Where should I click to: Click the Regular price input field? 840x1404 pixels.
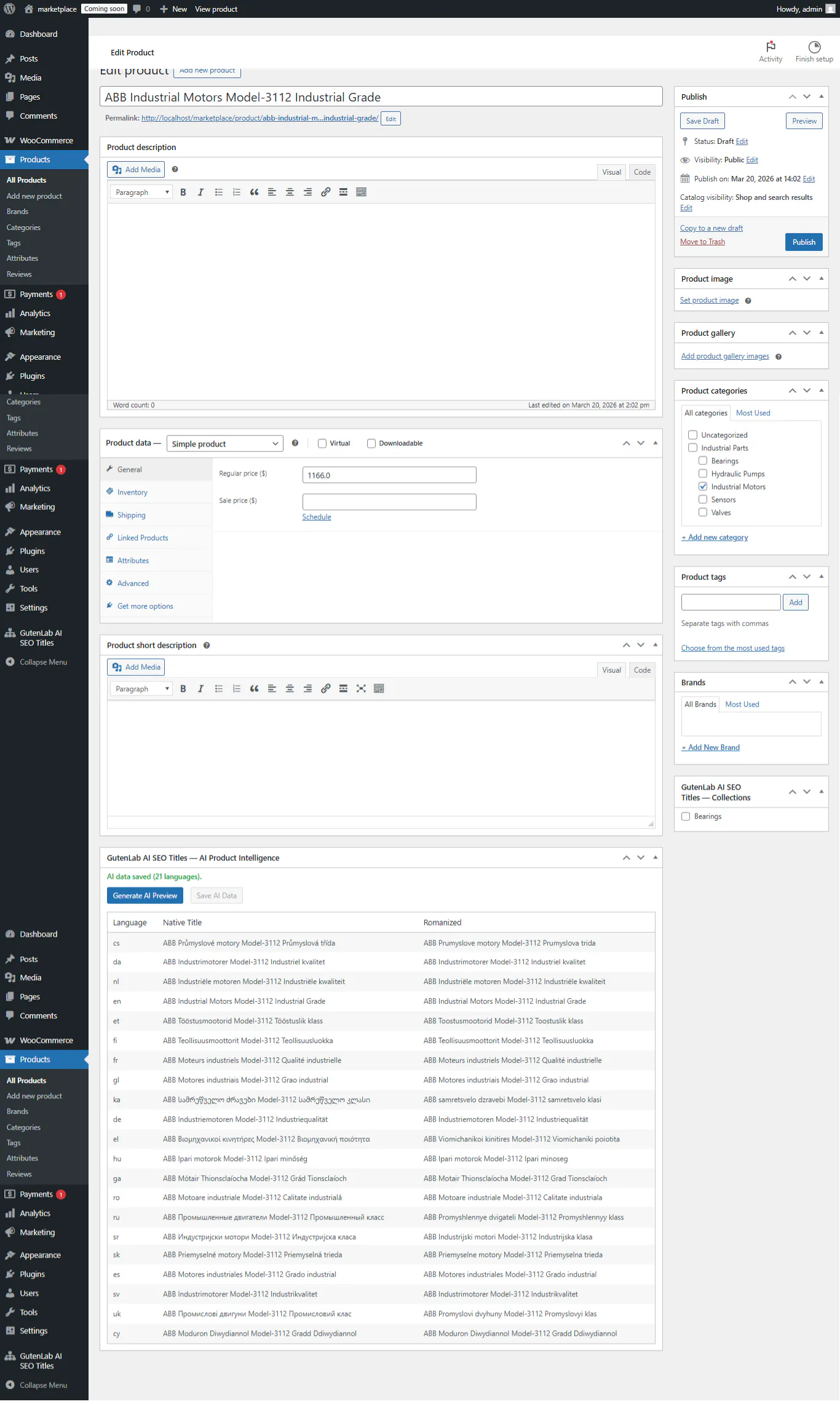tap(389, 475)
